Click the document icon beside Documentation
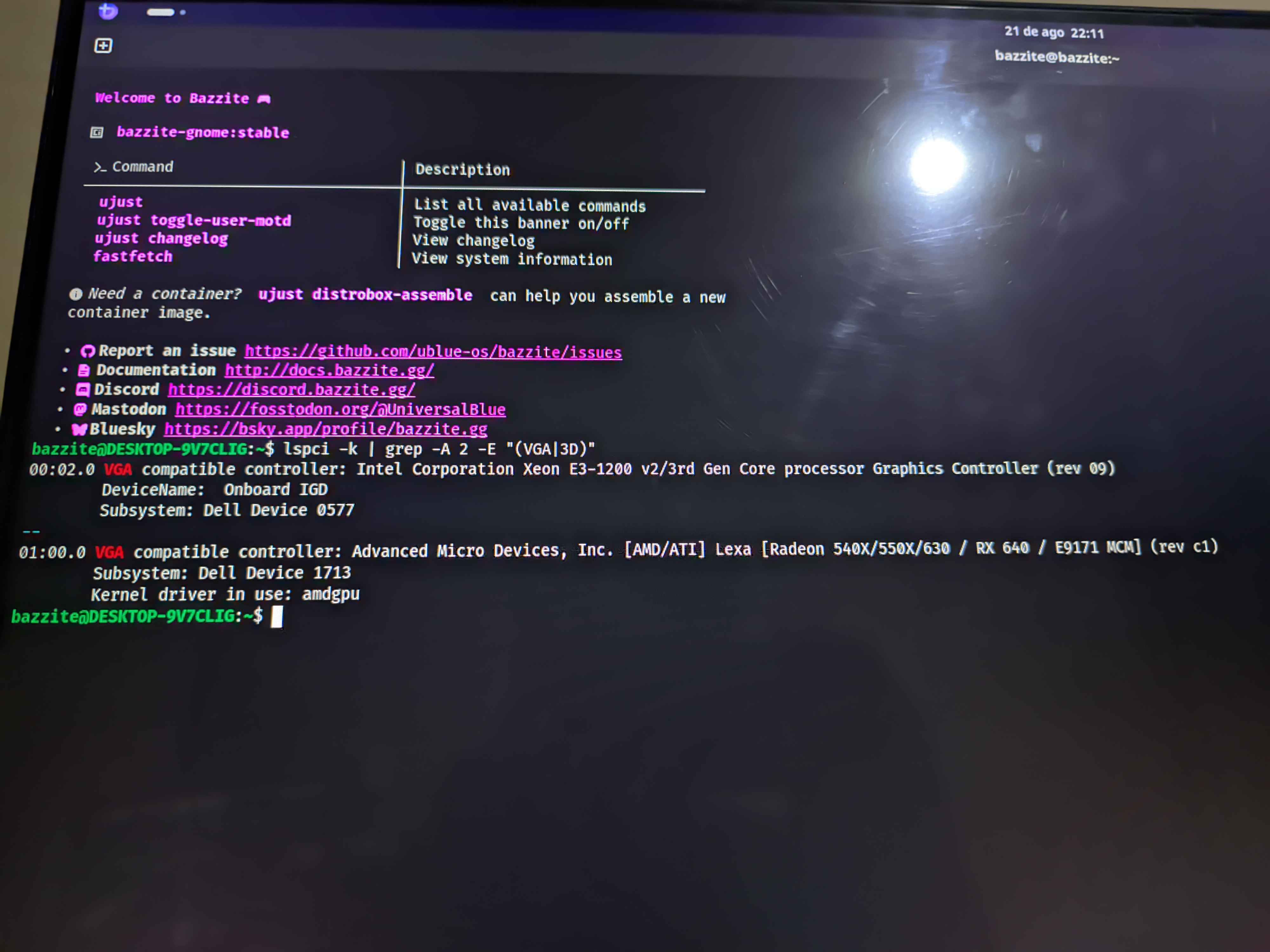1270x952 pixels. tap(84, 371)
